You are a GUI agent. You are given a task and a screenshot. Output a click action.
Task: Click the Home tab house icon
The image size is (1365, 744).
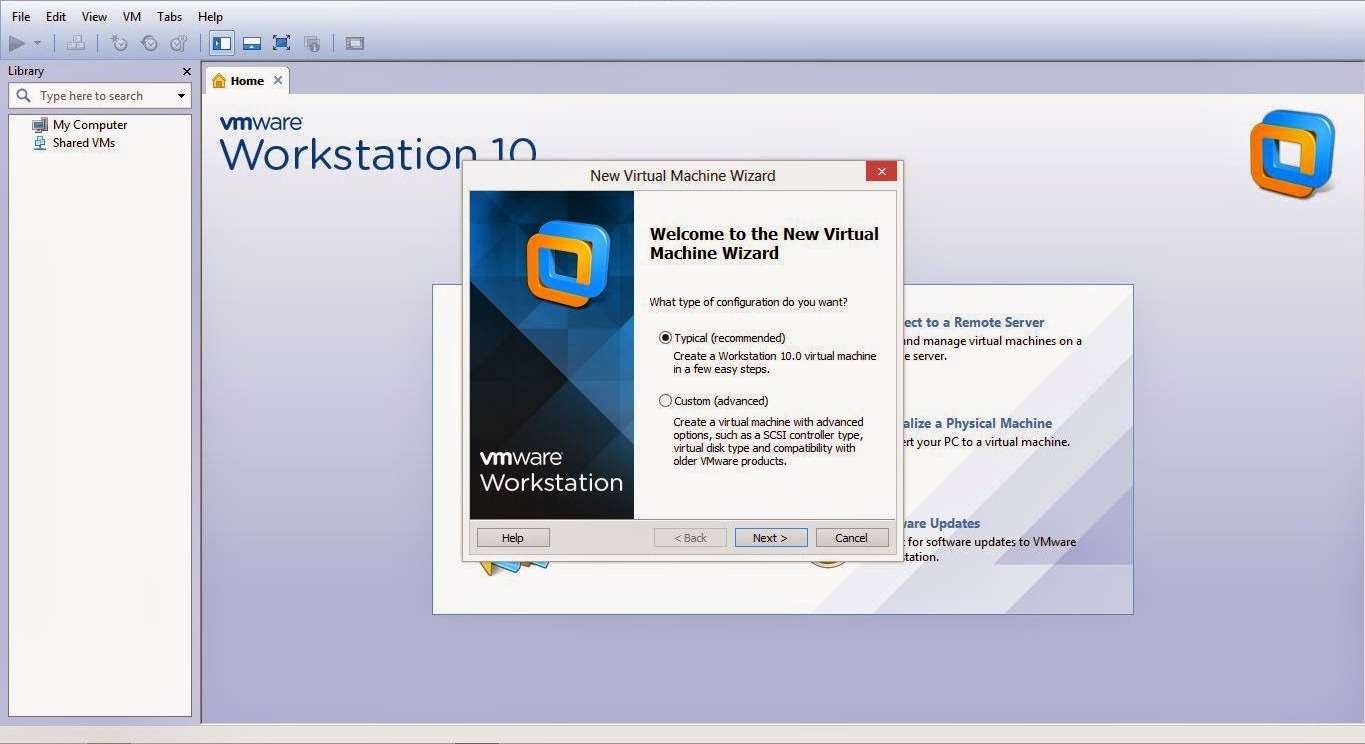(219, 81)
